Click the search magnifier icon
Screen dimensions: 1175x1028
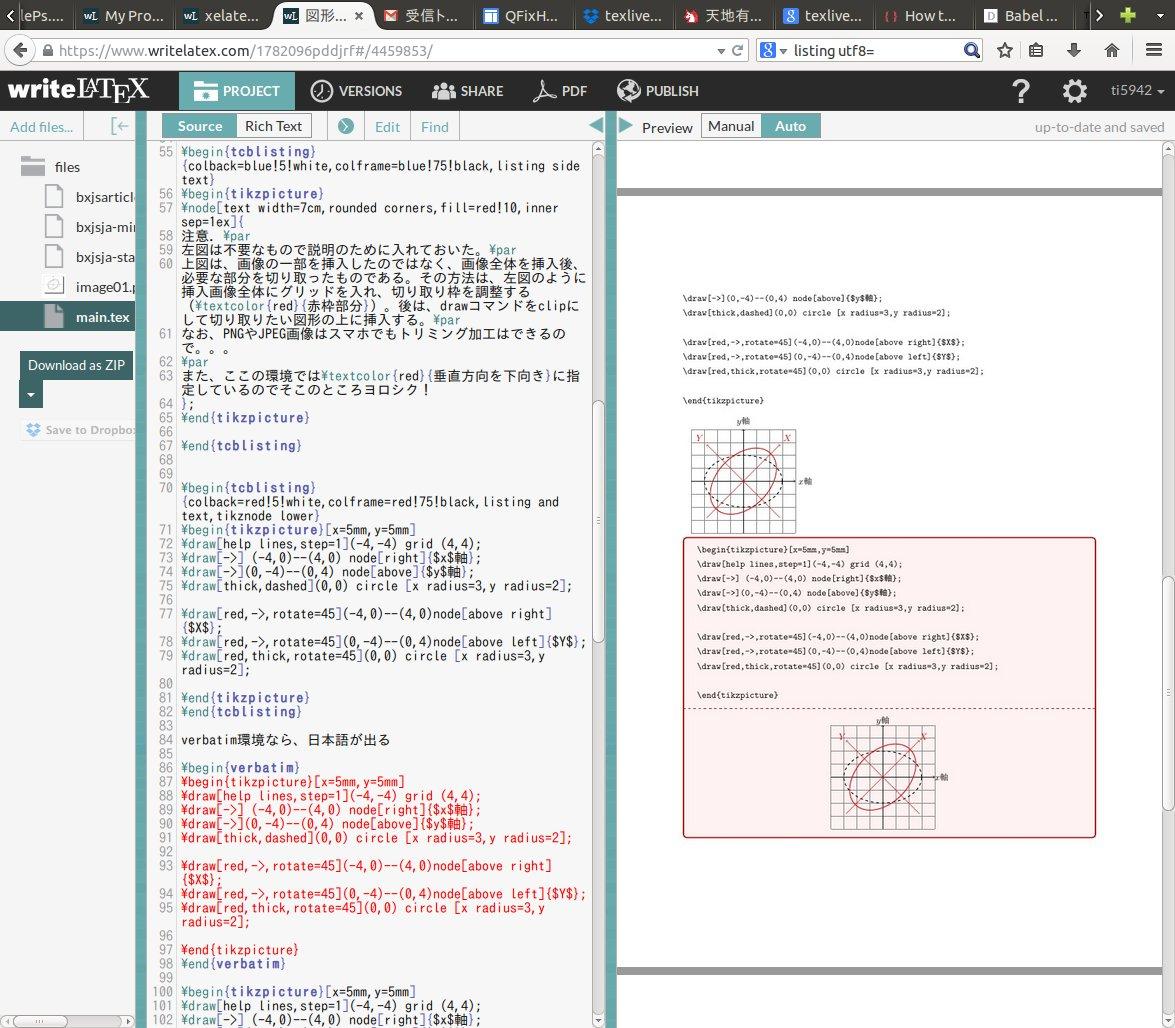coord(971,50)
